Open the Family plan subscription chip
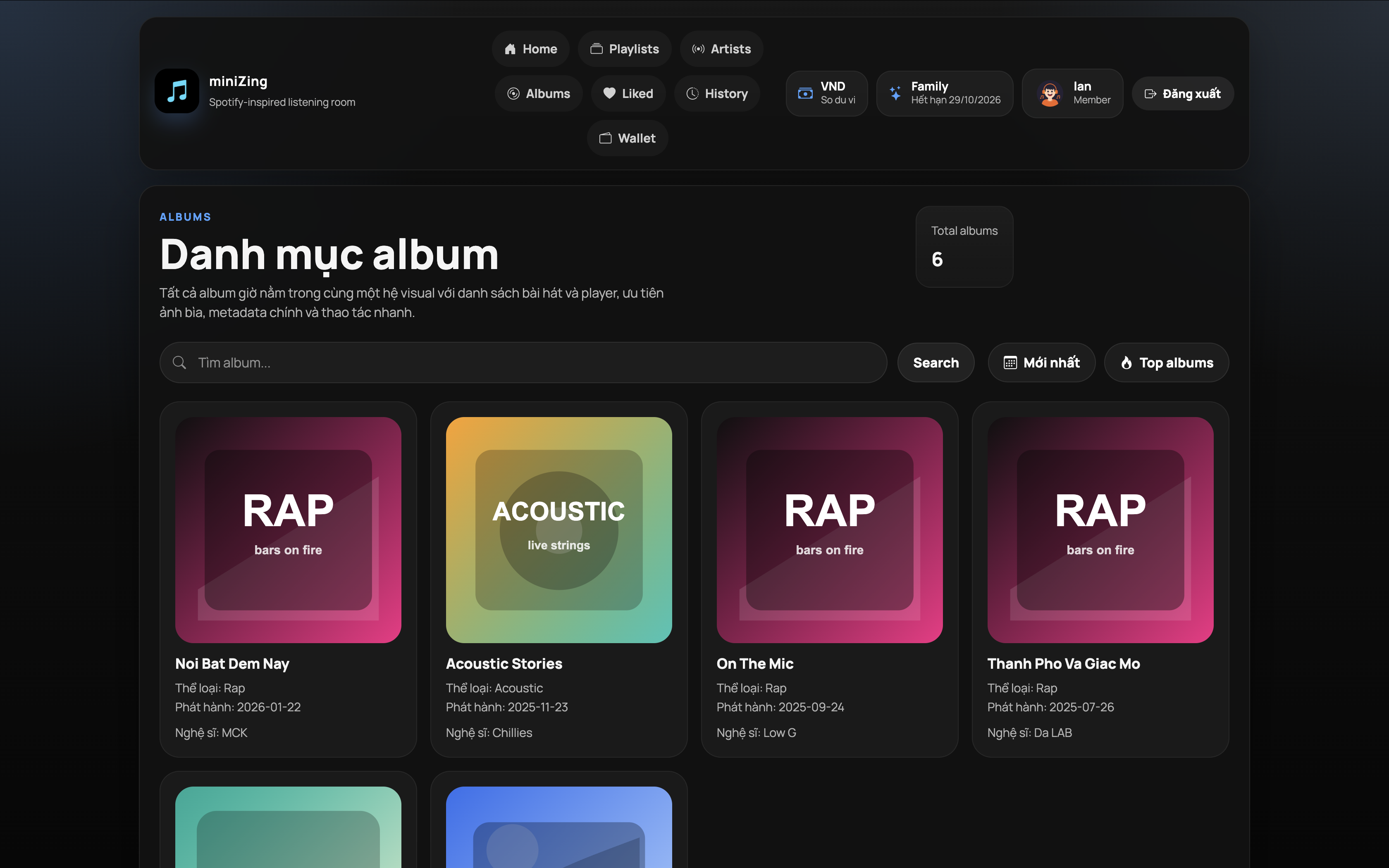This screenshot has width=1389, height=868. pos(945,93)
